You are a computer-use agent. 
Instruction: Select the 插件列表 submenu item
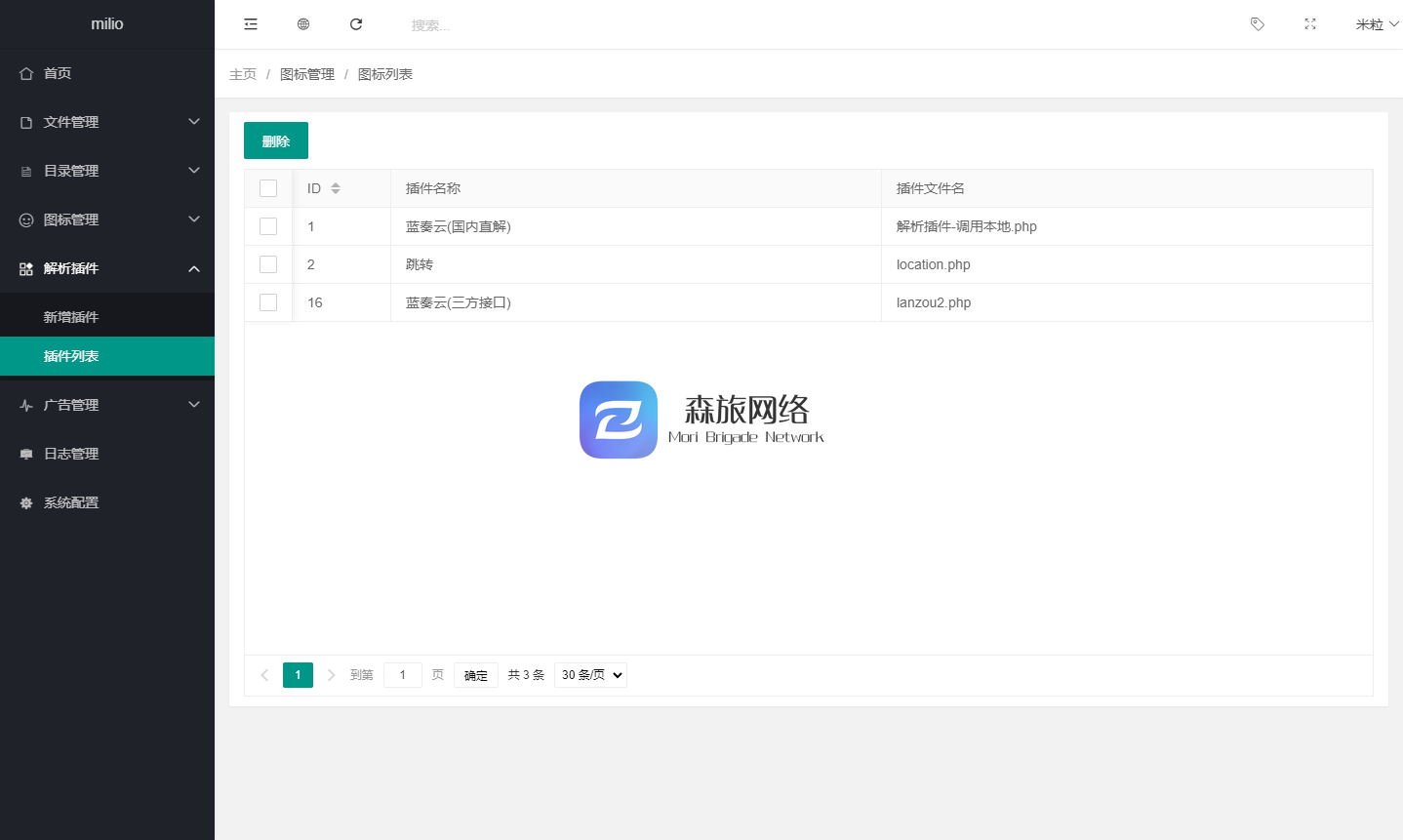107,356
